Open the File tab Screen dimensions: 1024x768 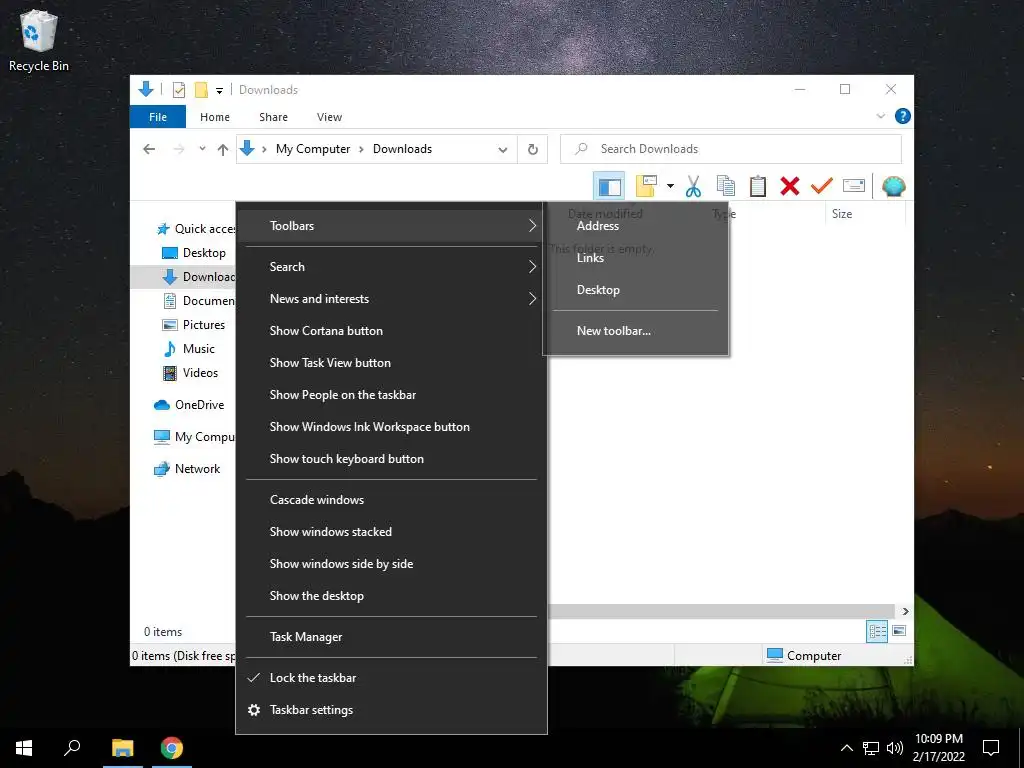click(158, 117)
